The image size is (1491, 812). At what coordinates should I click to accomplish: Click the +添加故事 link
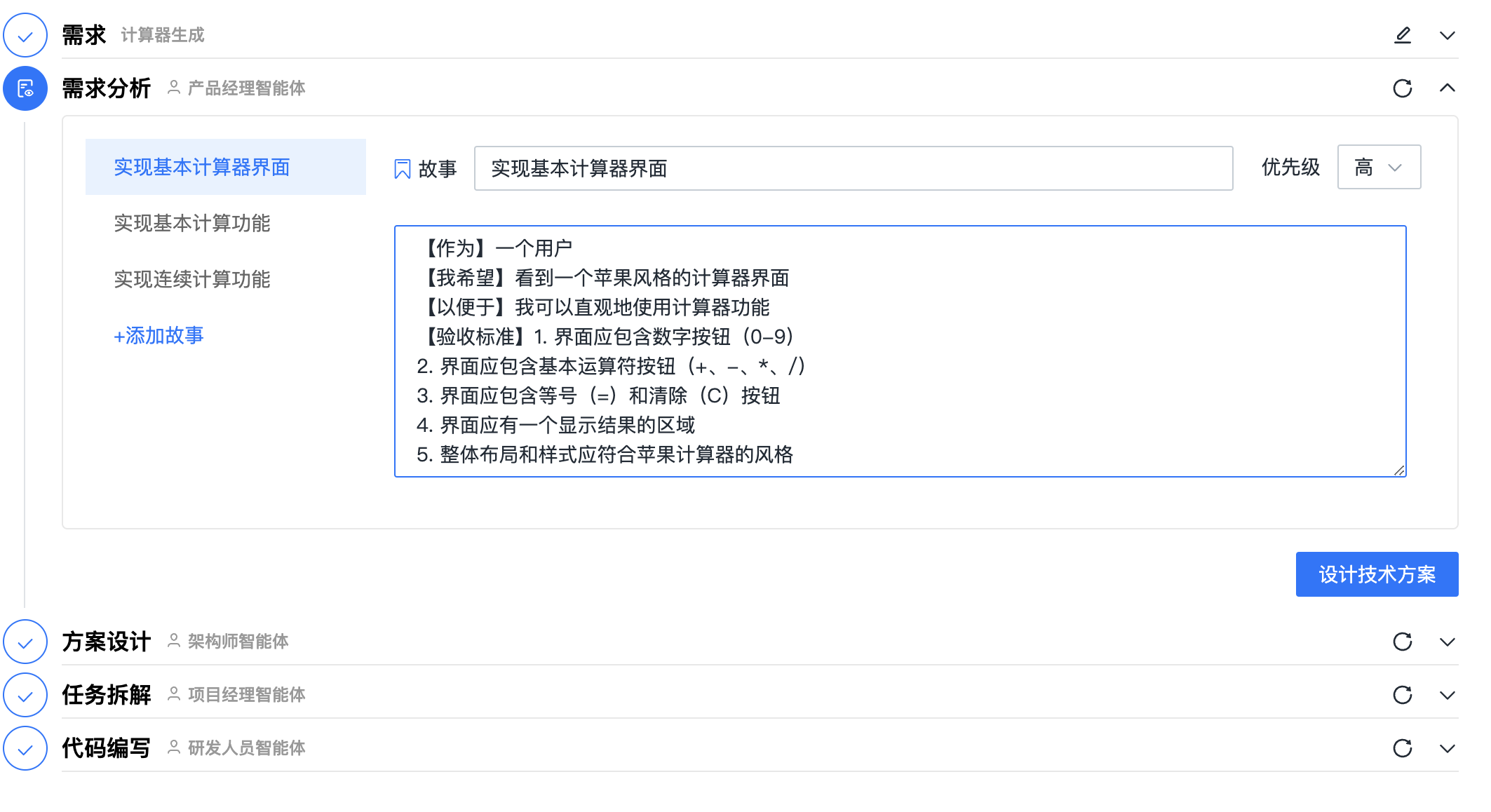click(159, 336)
